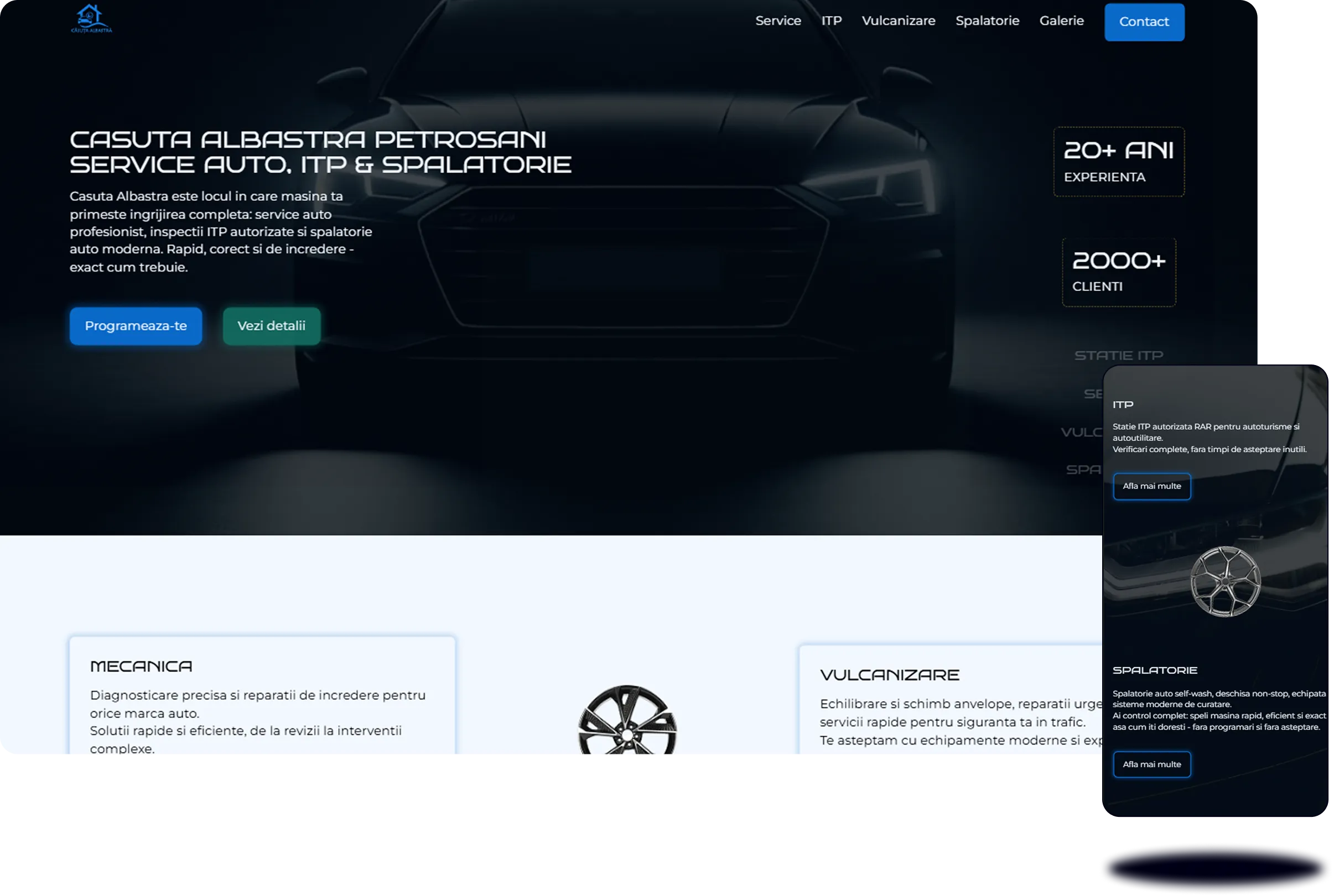The width and height of the screenshot is (1334, 896).
Task: Click the faded STATIE ITP text
Action: pos(1119,356)
